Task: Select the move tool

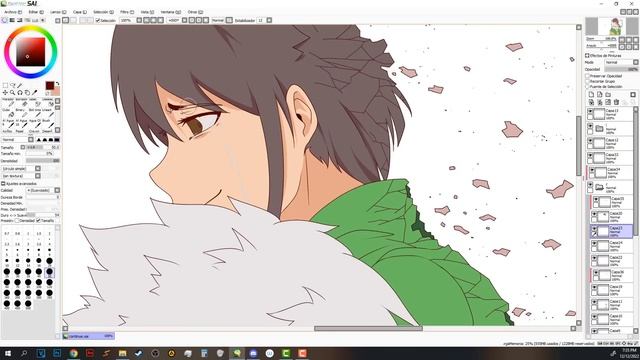Action: [5, 93]
